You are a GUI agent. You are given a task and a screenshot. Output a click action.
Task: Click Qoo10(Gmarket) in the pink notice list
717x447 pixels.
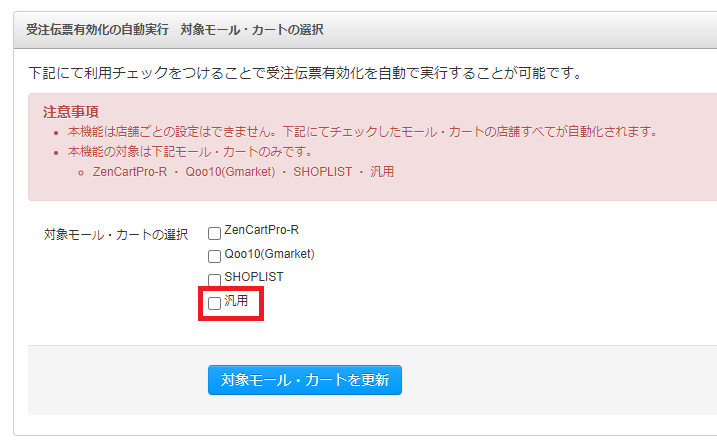(x=230, y=172)
